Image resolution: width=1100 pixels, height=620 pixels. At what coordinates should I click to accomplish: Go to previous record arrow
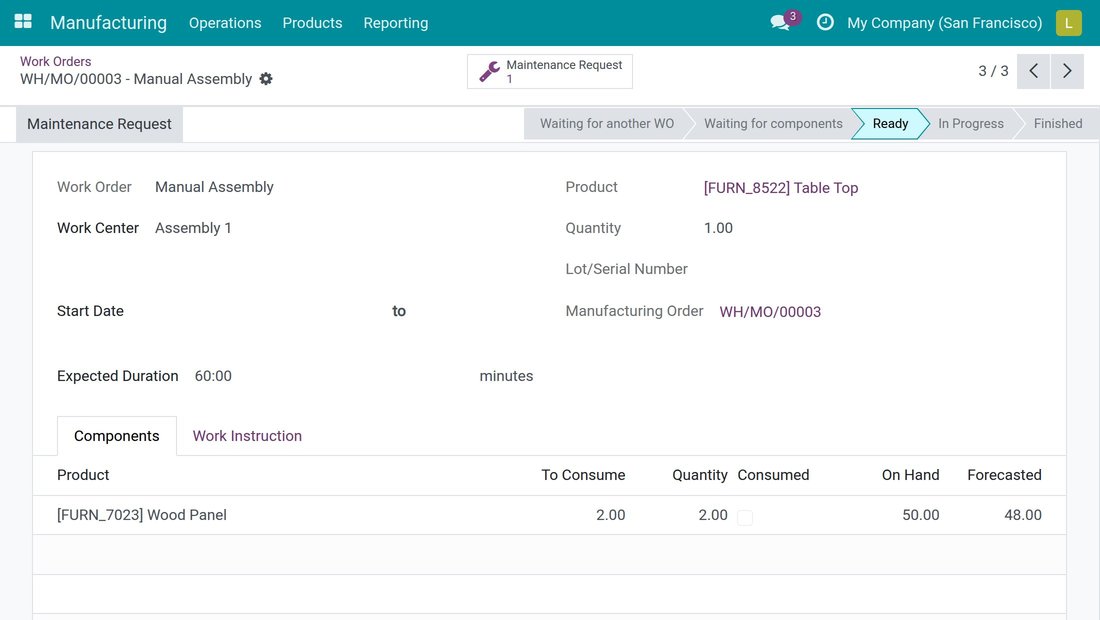tap(1033, 71)
